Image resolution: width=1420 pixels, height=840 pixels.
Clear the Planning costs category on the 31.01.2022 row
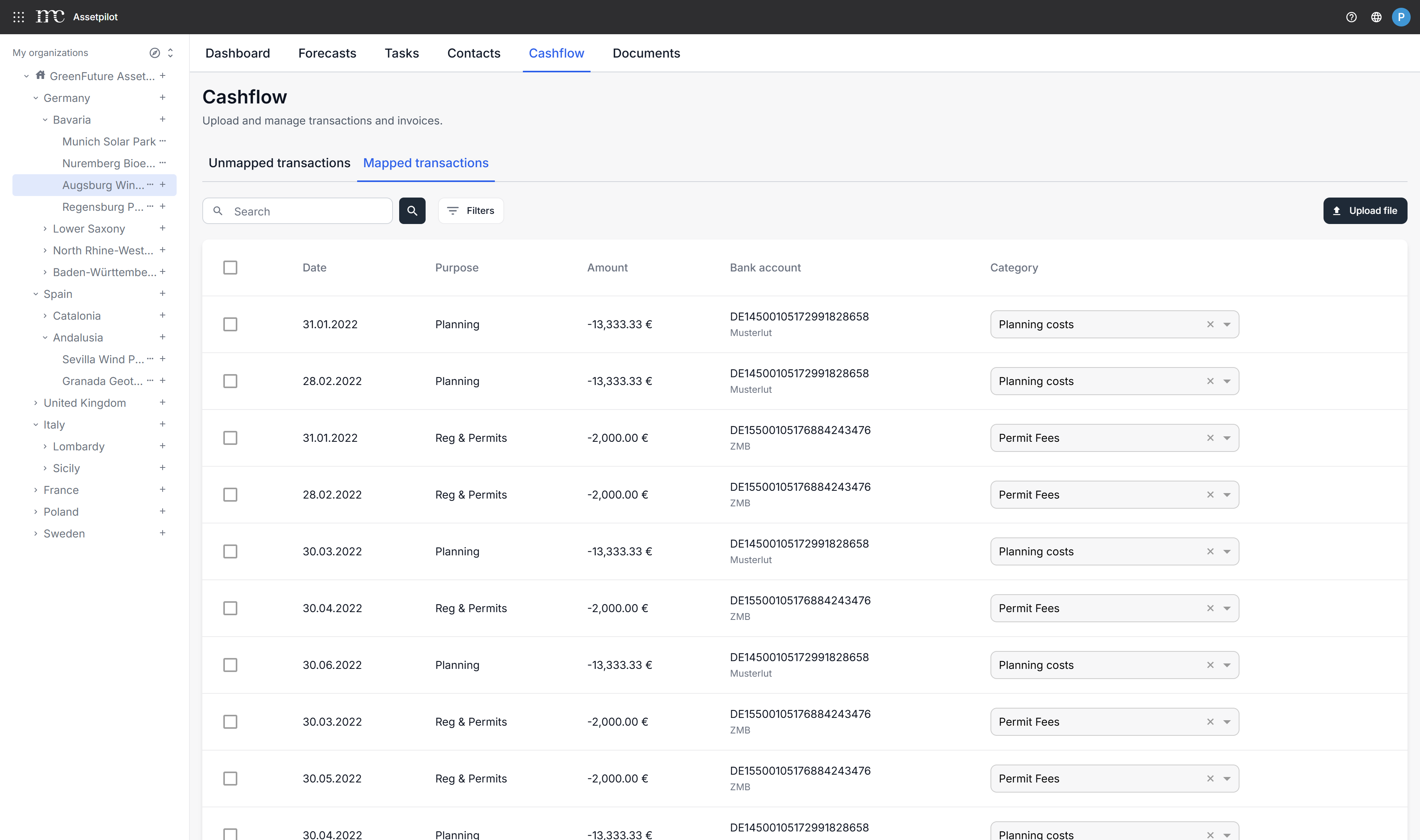point(1210,324)
